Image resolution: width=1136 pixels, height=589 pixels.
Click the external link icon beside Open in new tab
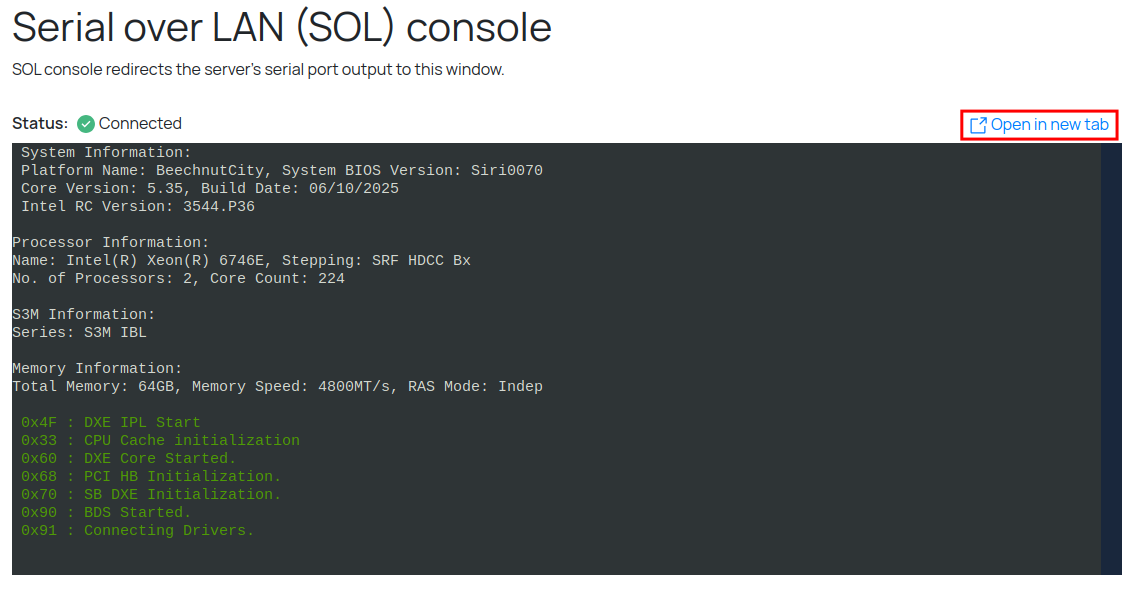click(978, 125)
